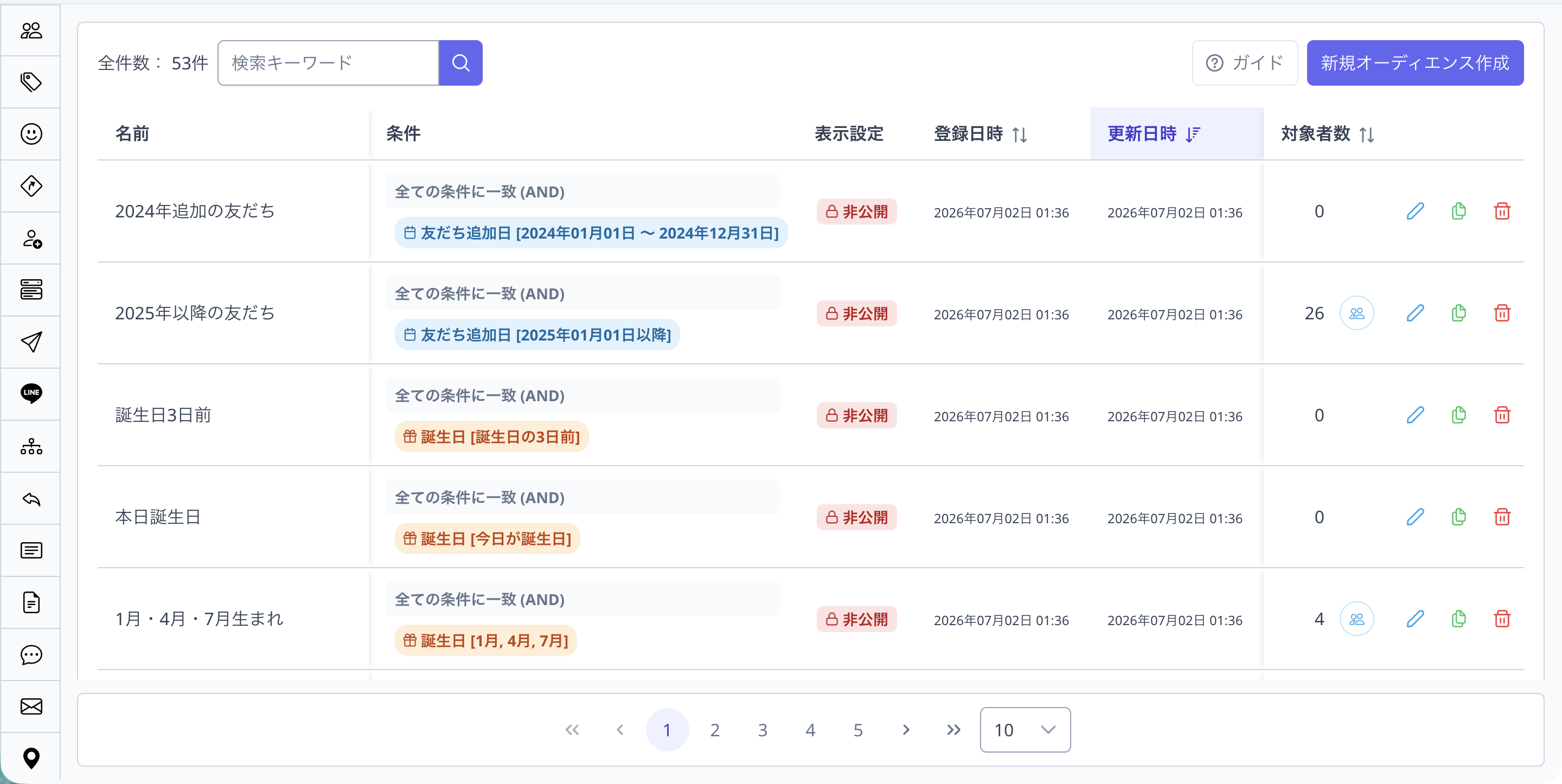Screen dimensions: 1562x784
Task: Open the map pin sidebar icon
Action: coord(31,758)
